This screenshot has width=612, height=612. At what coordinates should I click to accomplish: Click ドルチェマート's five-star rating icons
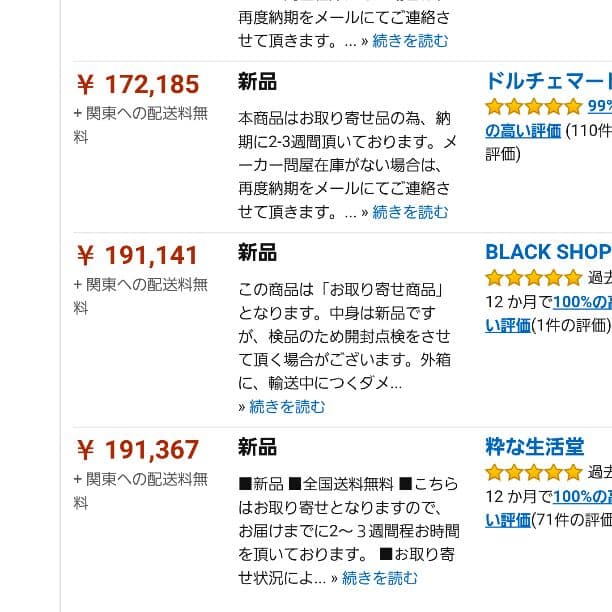[533, 106]
